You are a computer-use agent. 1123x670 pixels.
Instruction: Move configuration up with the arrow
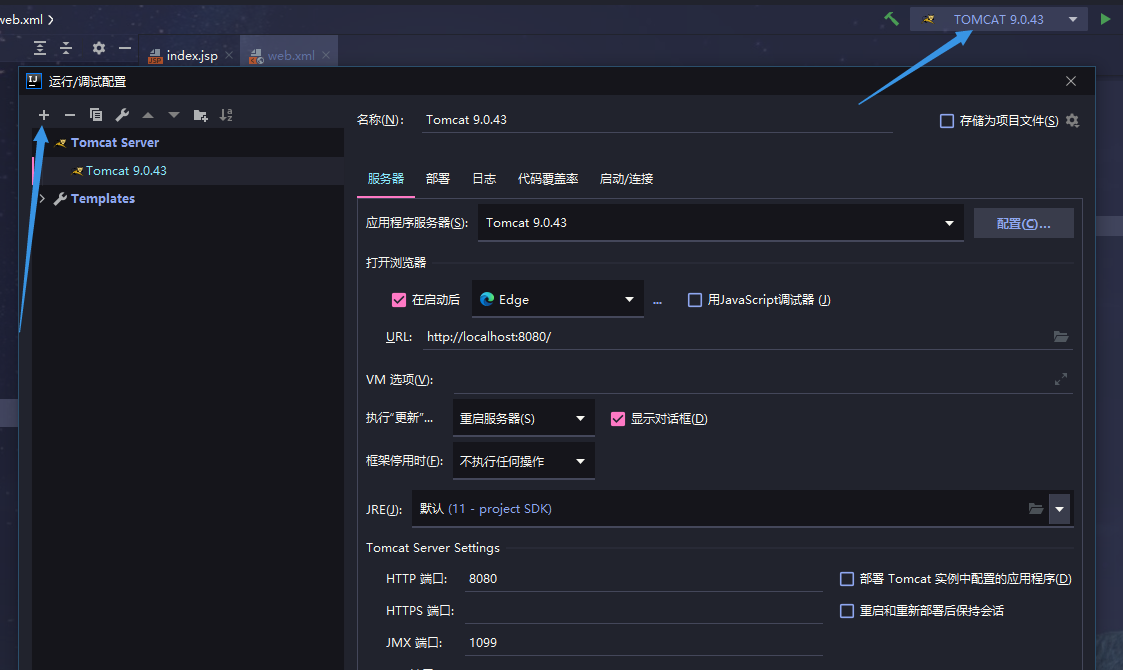click(148, 115)
